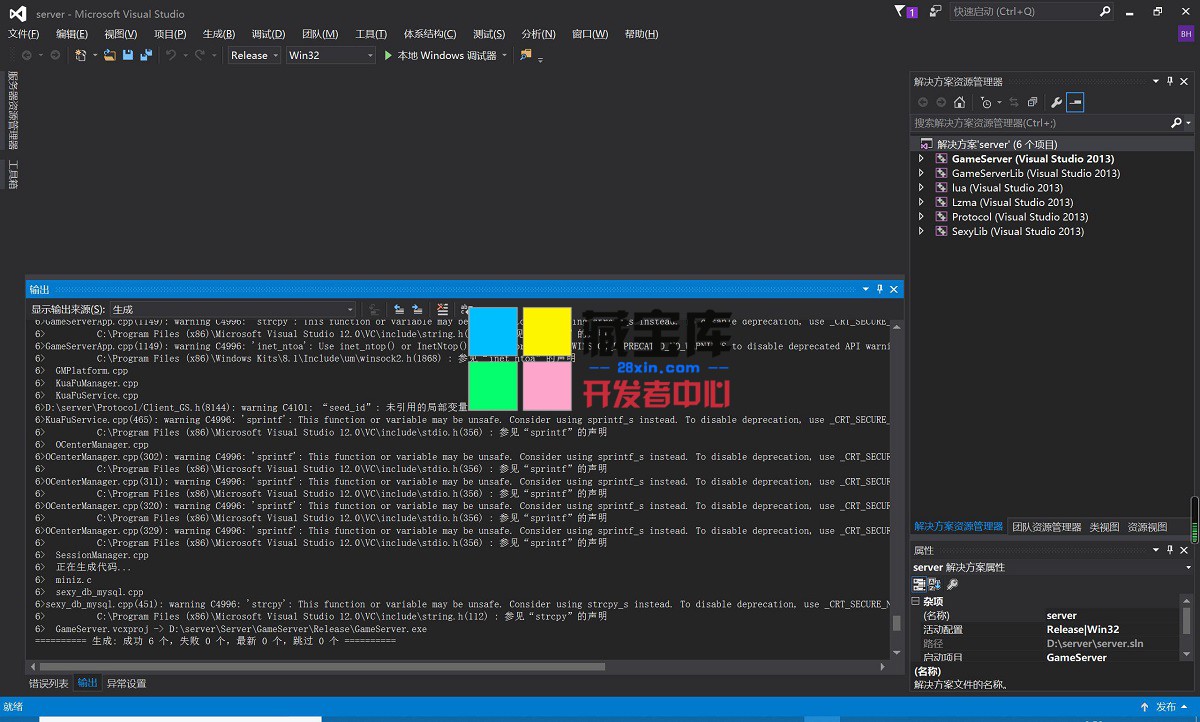Click the Categorized view icon in Properties
Image resolution: width=1200 pixels, height=722 pixels.
pyautogui.click(x=919, y=584)
